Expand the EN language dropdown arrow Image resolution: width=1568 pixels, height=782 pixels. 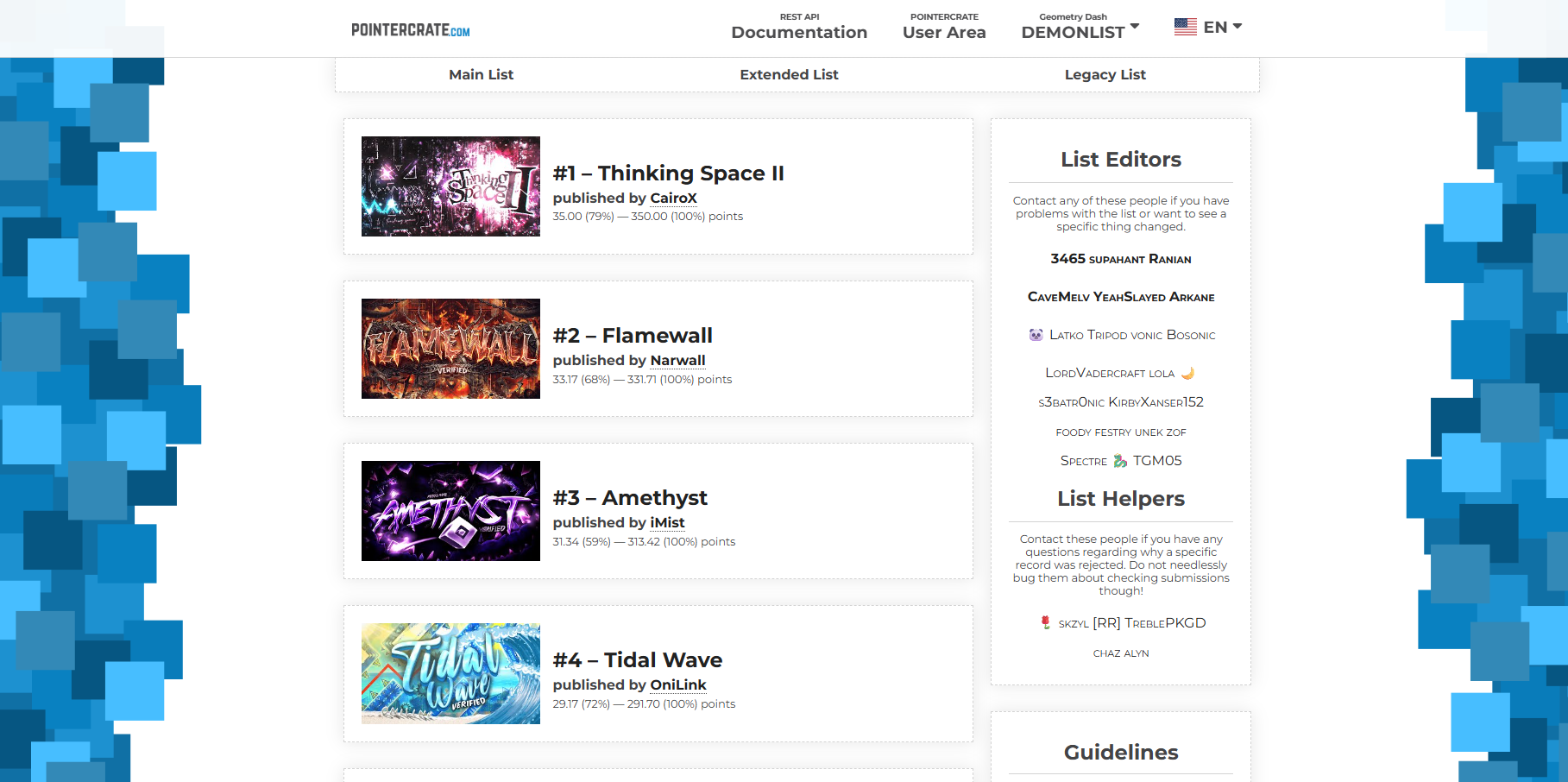pos(1237,26)
